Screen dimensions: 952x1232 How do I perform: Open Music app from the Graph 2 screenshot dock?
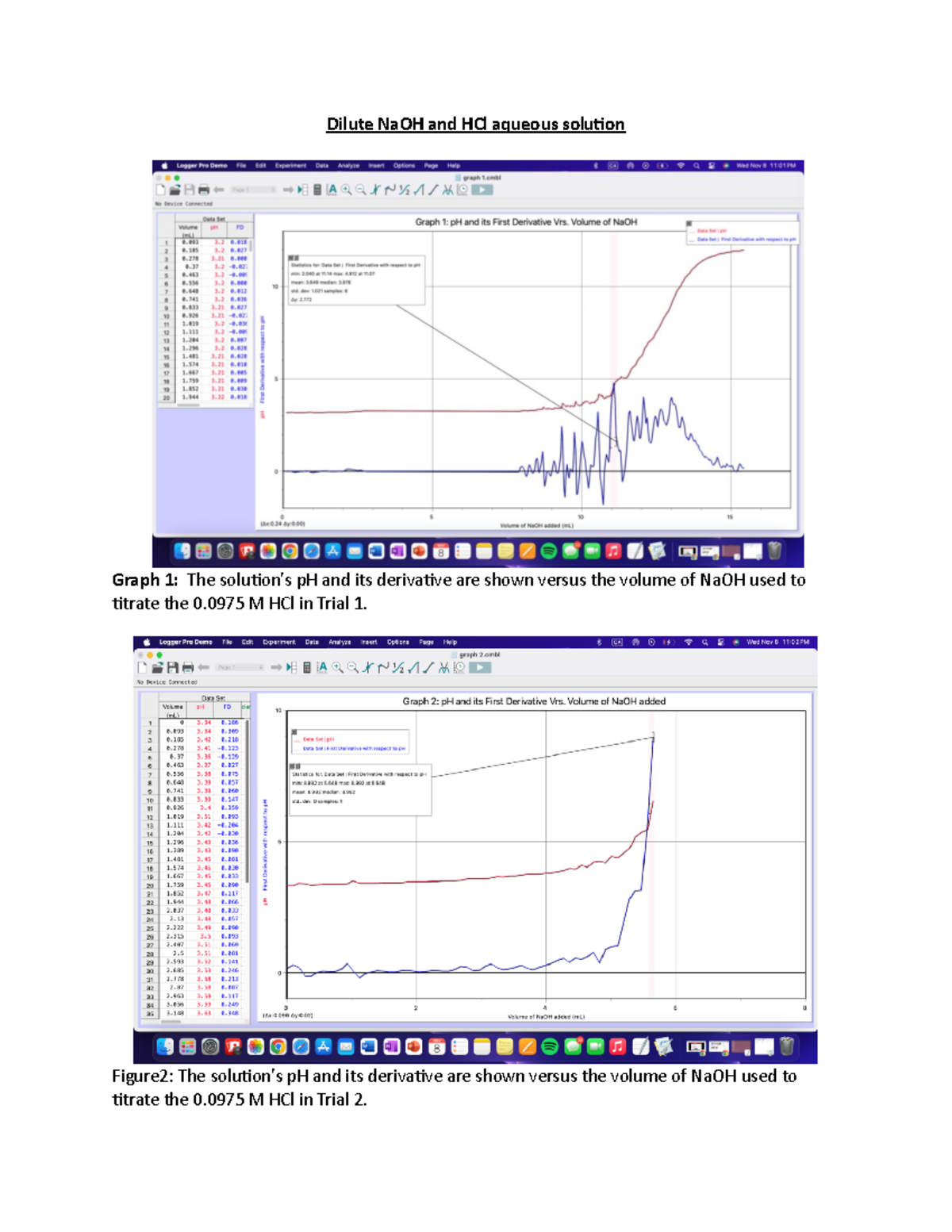(618, 1047)
